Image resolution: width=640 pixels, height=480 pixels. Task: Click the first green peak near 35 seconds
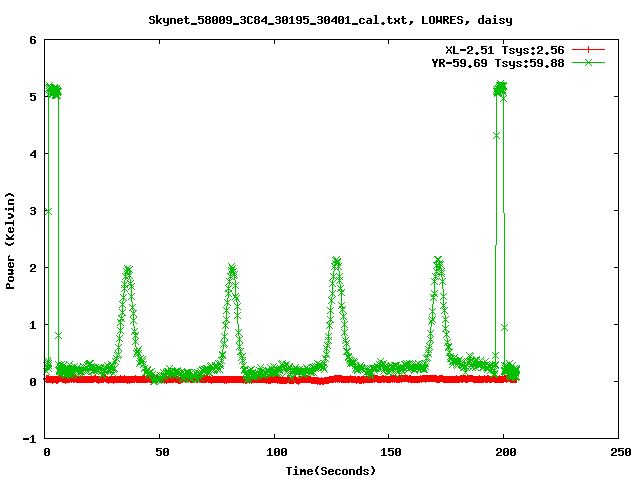pyautogui.click(x=128, y=271)
